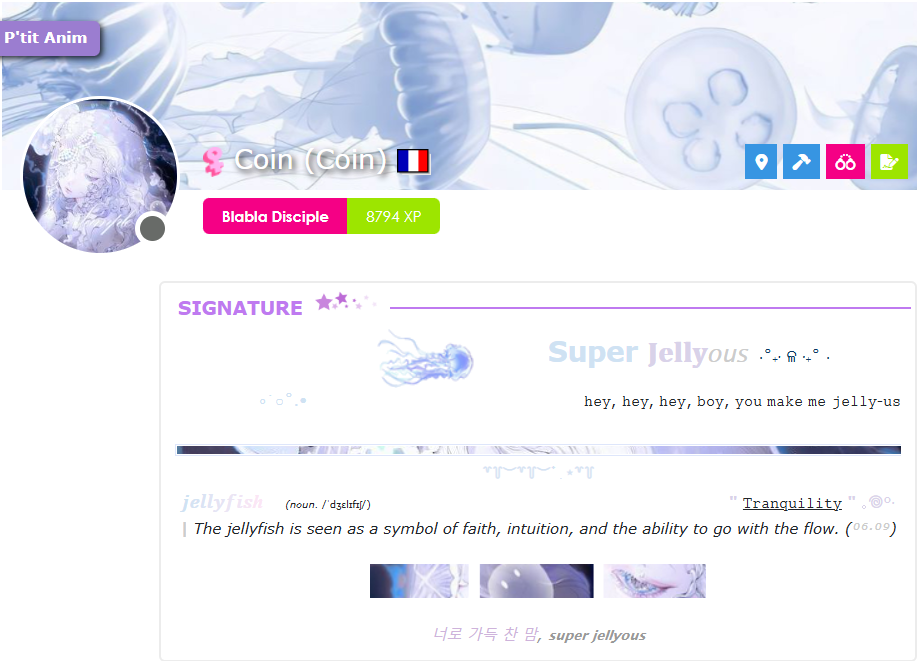This screenshot has height=661, width=918.
Task: Click the pink binoculars icon
Action: (x=845, y=162)
